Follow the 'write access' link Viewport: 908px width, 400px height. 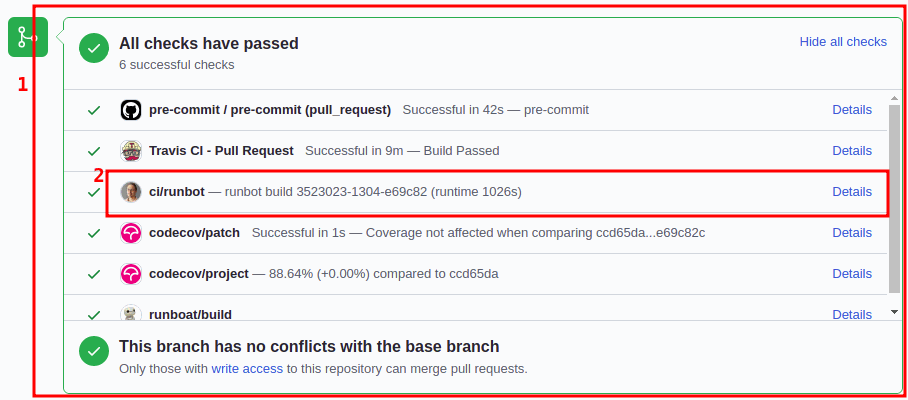(x=247, y=369)
